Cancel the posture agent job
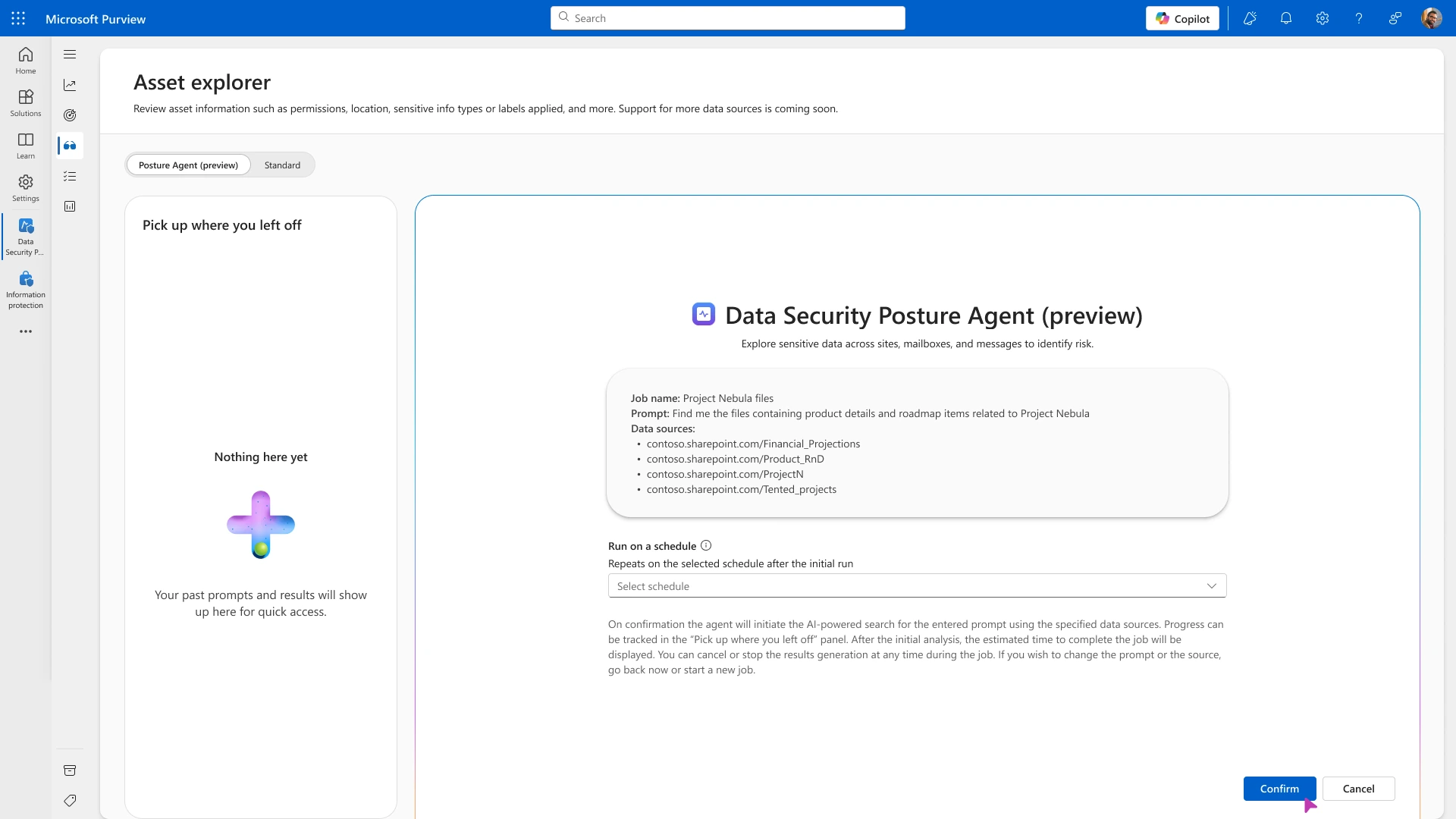The width and height of the screenshot is (1456, 819). [1358, 789]
